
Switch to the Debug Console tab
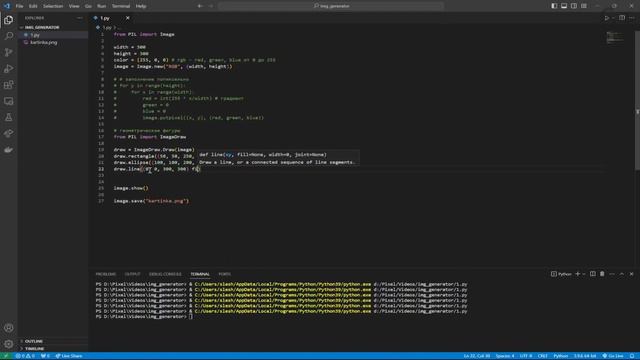coord(165,274)
